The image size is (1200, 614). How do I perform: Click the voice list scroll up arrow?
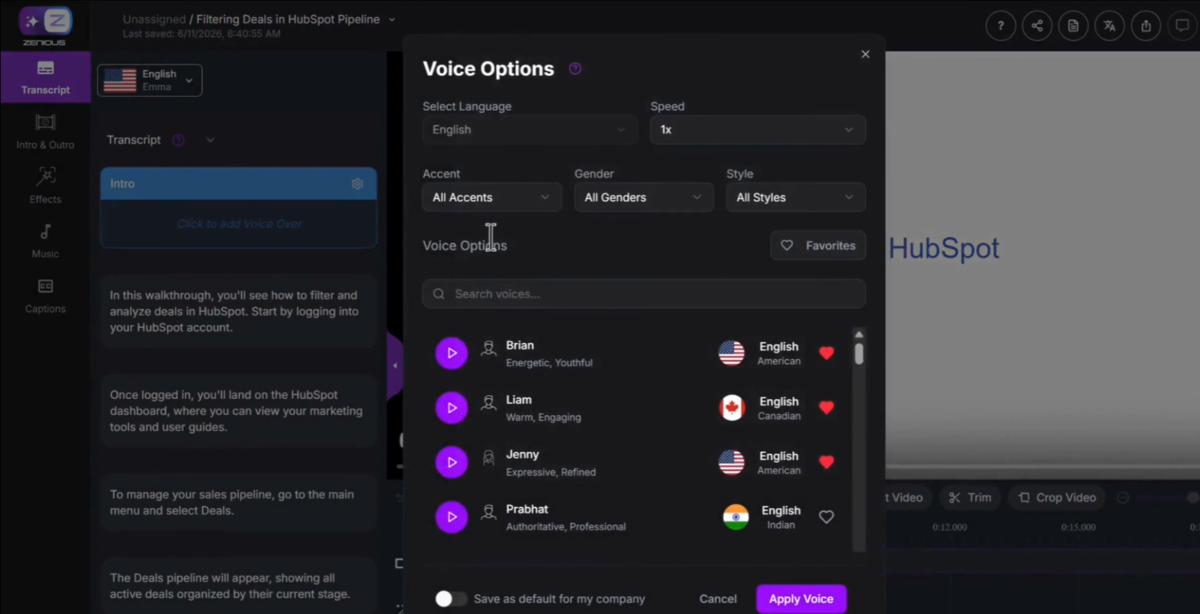pos(859,334)
